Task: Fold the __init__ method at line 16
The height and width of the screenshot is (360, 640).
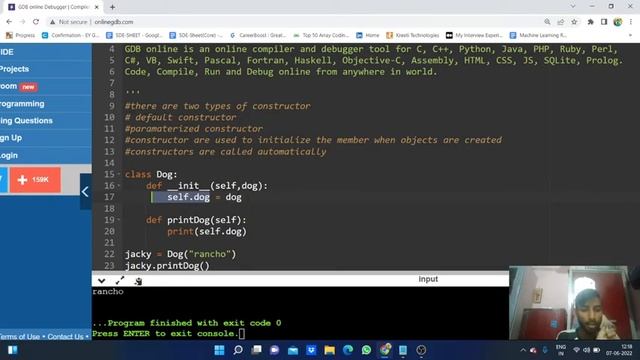Action: point(119,186)
